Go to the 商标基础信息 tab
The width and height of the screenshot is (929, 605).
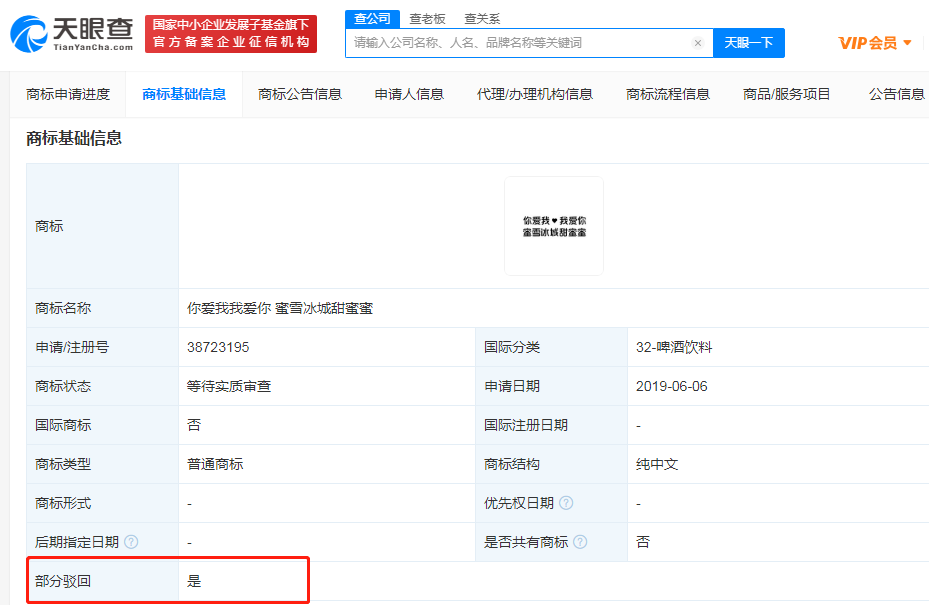[184, 94]
